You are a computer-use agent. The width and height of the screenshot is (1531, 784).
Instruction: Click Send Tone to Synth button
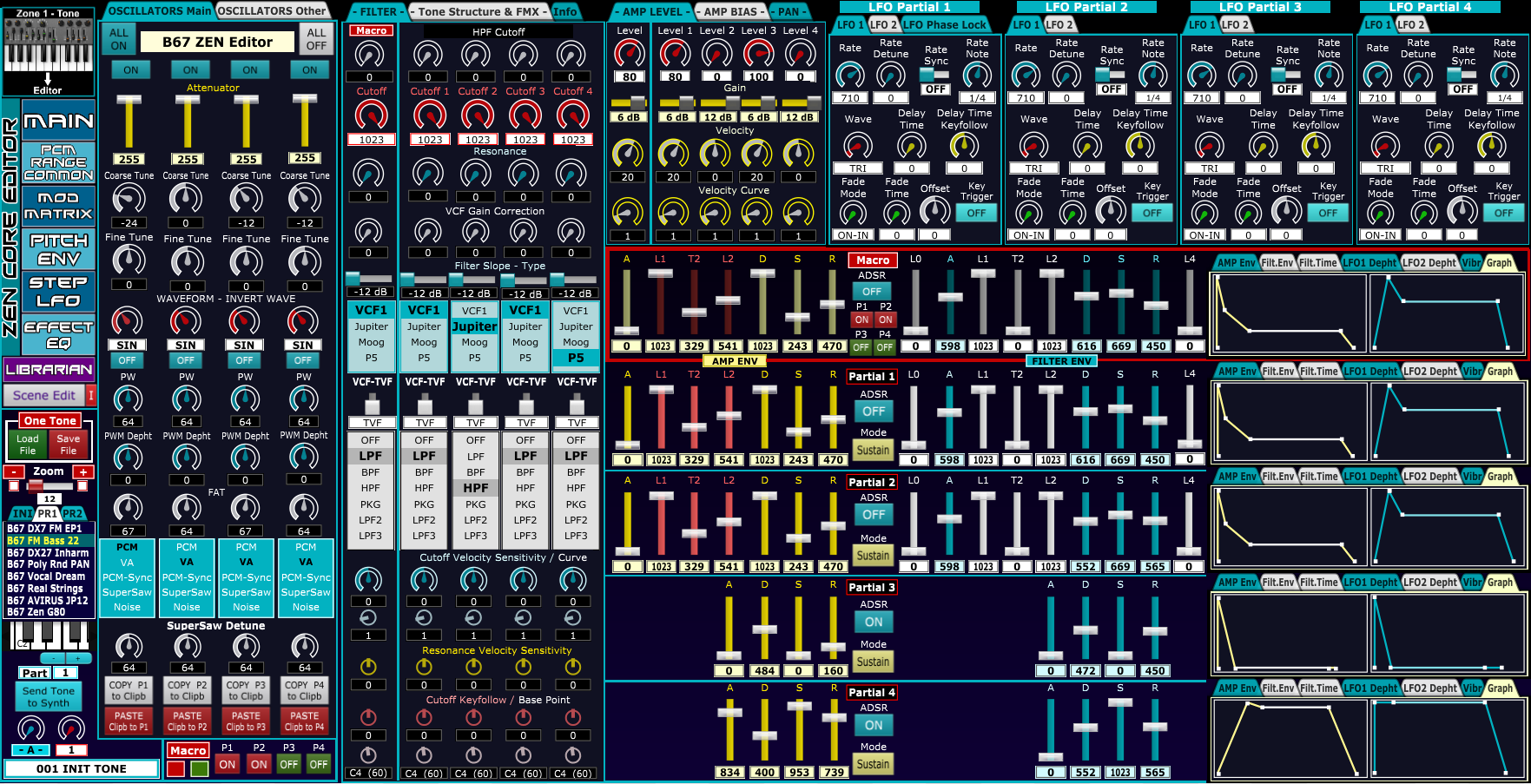[49, 697]
